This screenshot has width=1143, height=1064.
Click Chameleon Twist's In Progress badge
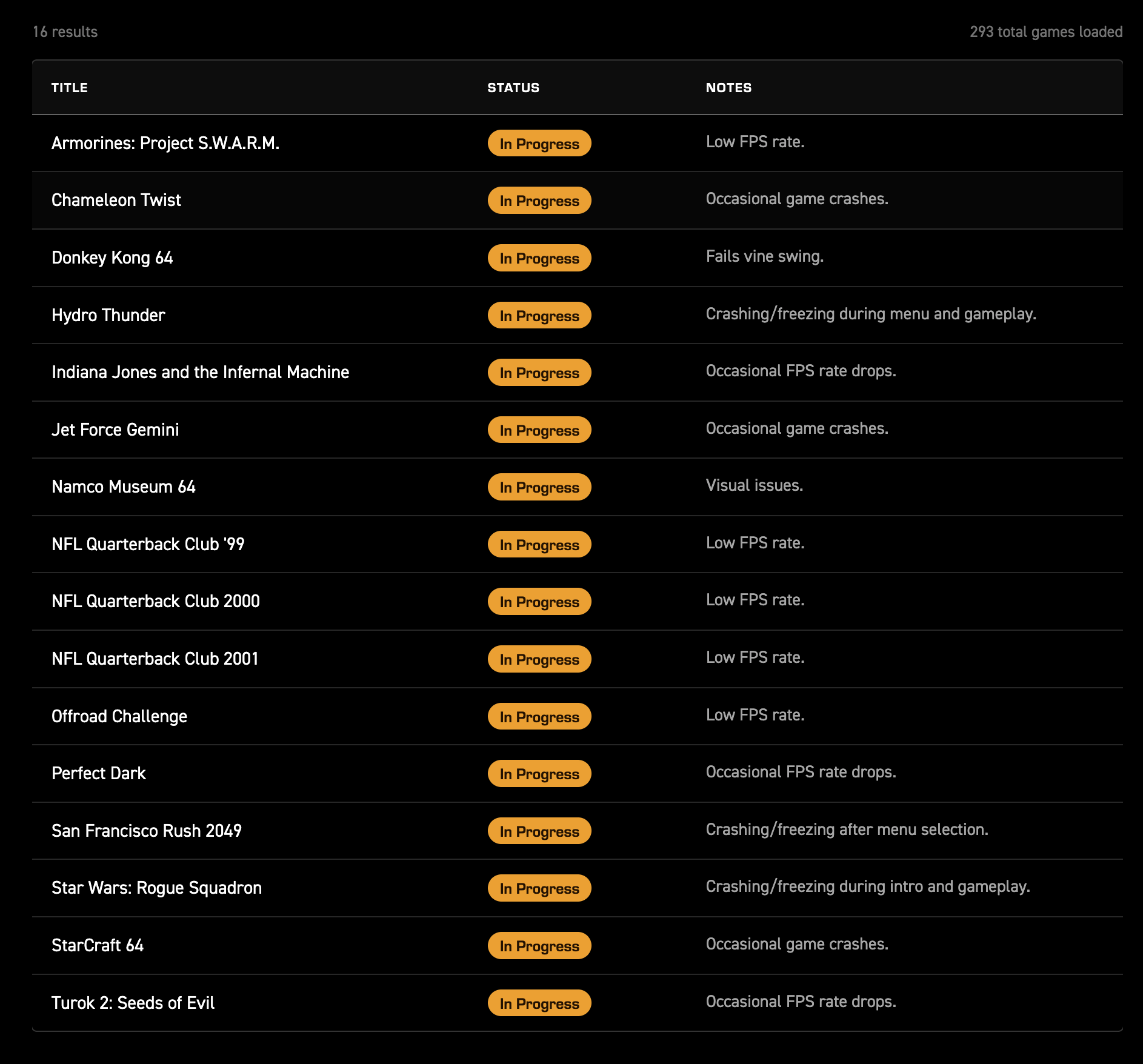tap(539, 201)
